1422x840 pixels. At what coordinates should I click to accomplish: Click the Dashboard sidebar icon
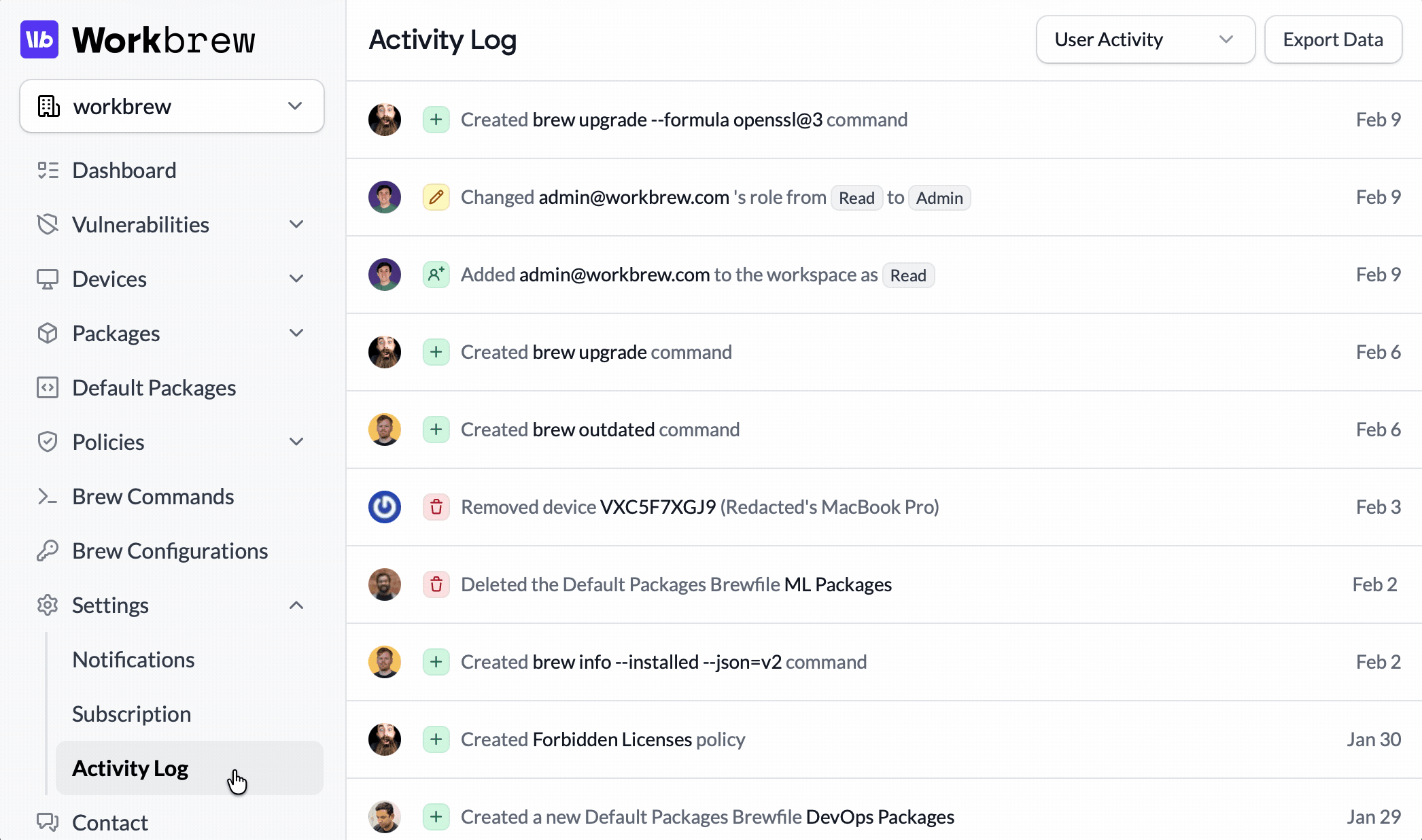click(48, 170)
